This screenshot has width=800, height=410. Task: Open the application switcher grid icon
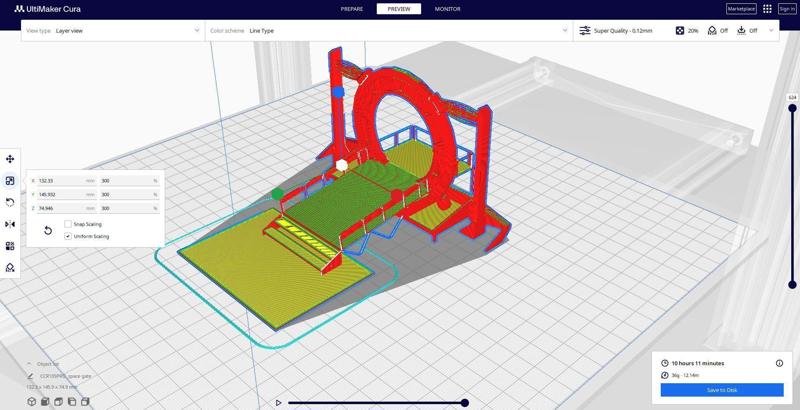coord(767,9)
